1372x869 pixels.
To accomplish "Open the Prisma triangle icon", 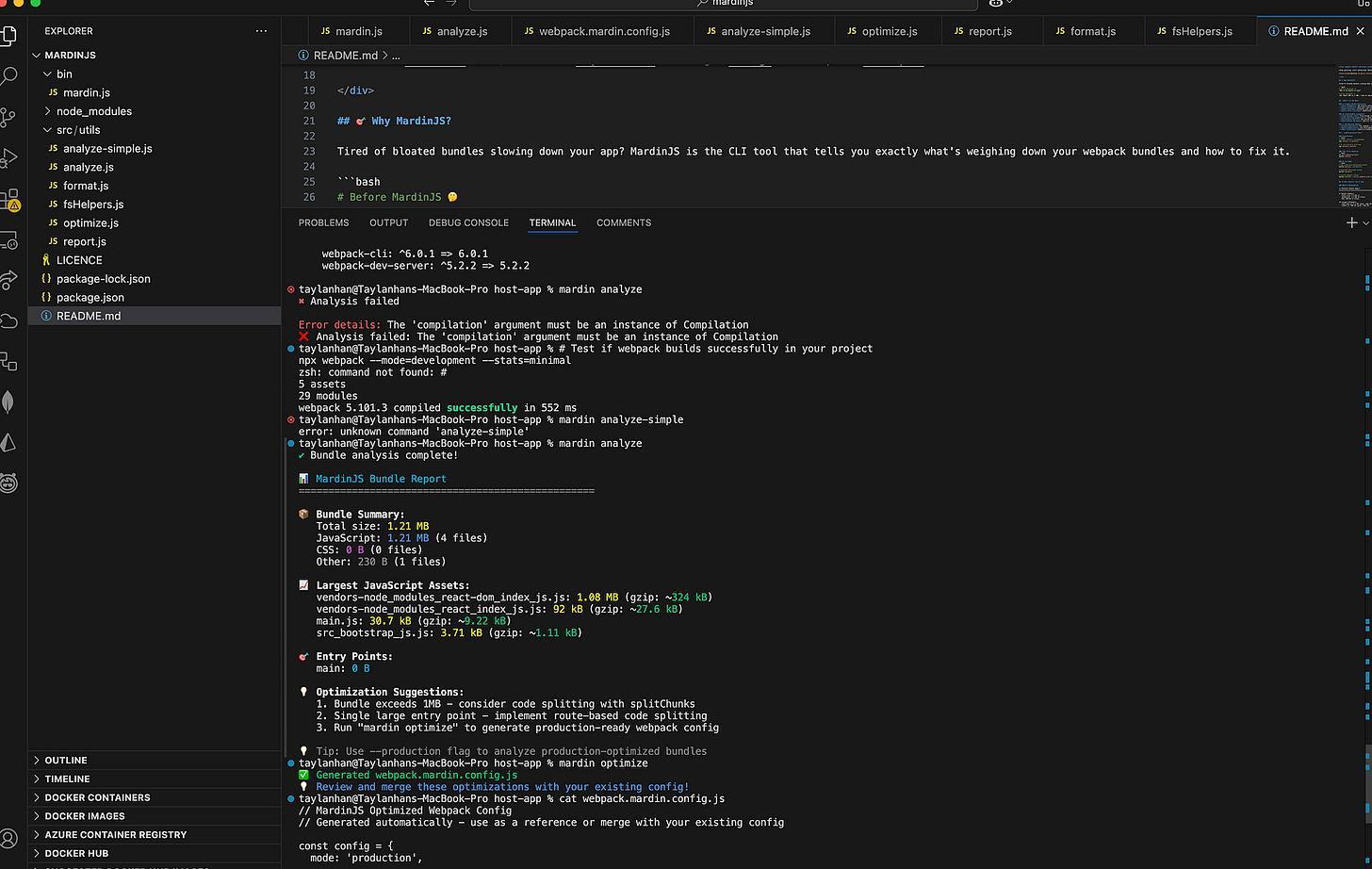I will pyautogui.click(x=8, y=442).
